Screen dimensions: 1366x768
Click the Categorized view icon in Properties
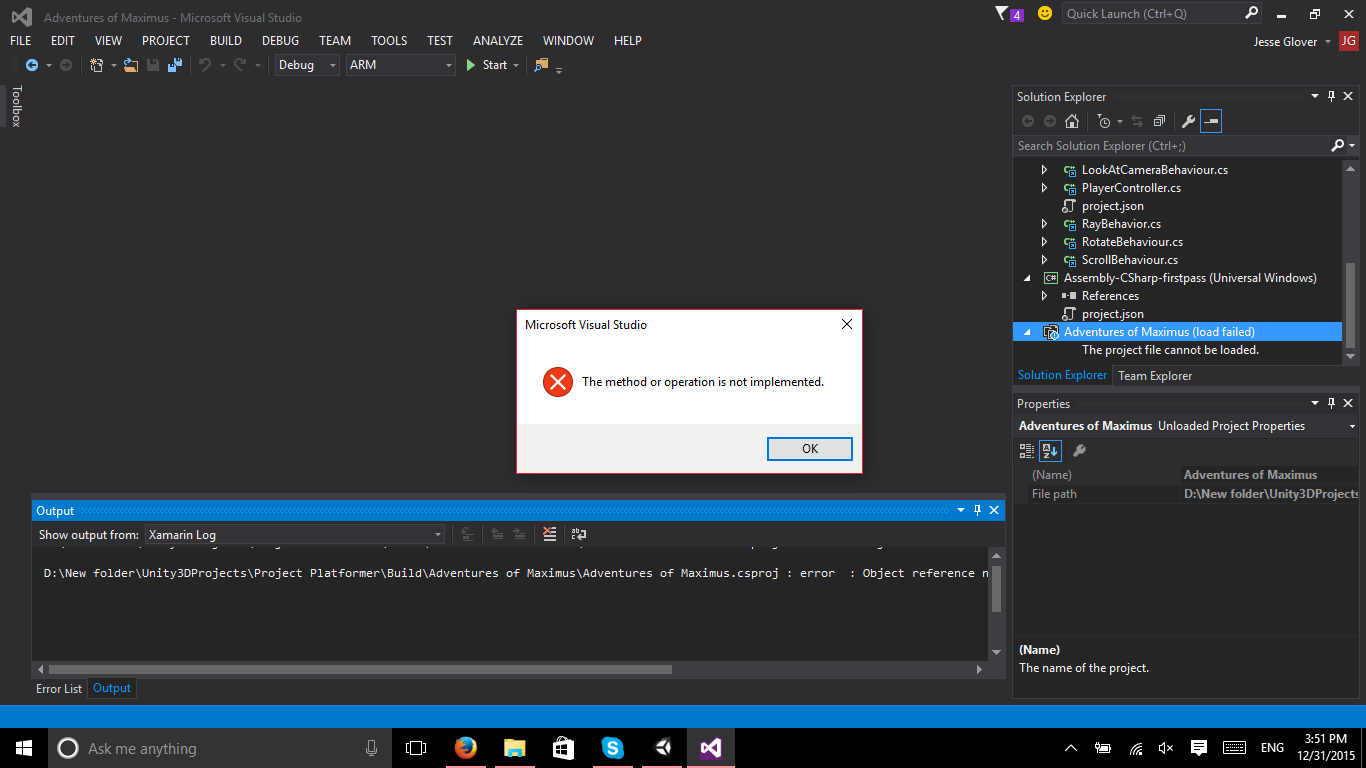pos(1027,451)
